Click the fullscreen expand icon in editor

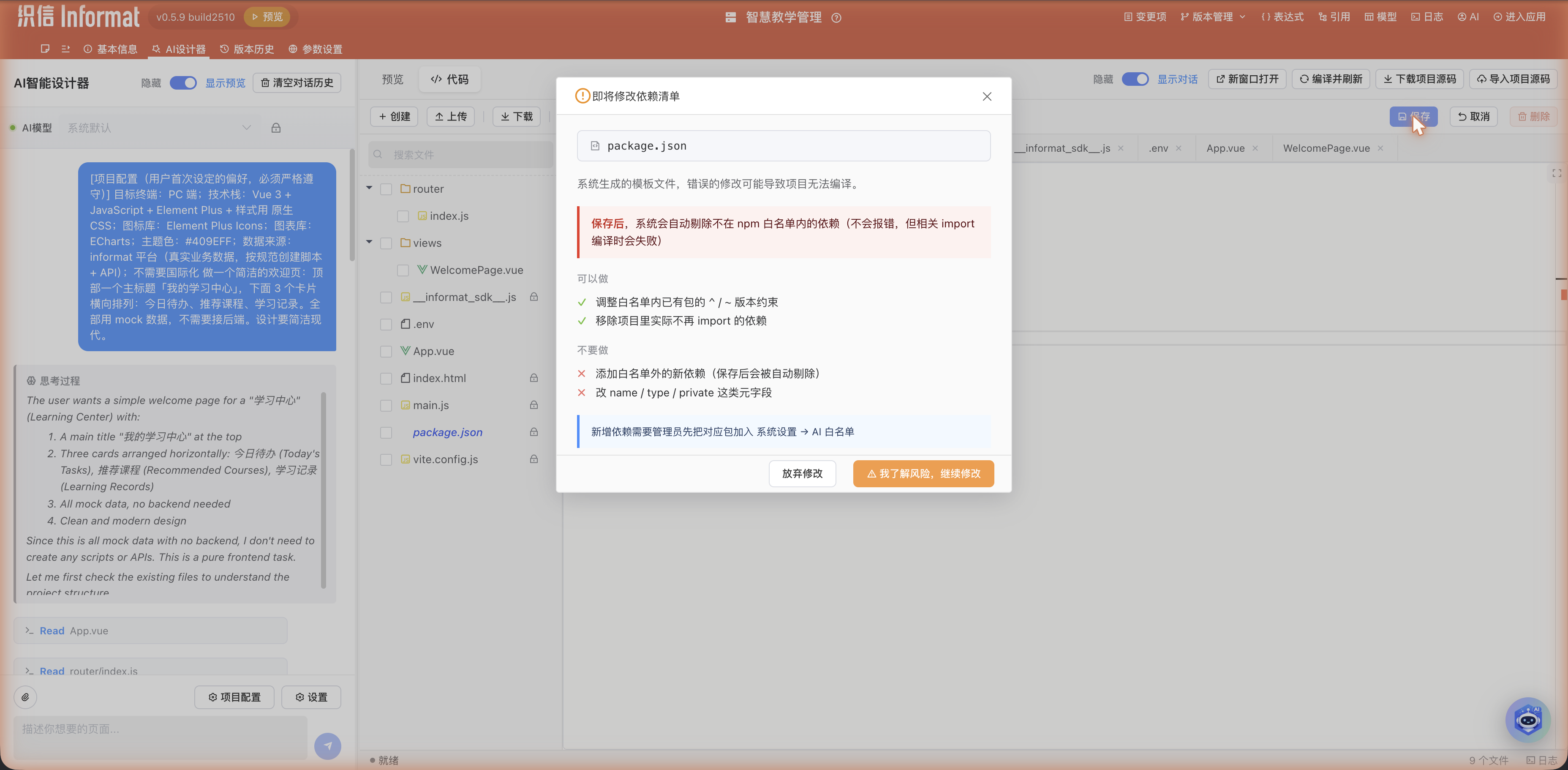(1557, 173)
